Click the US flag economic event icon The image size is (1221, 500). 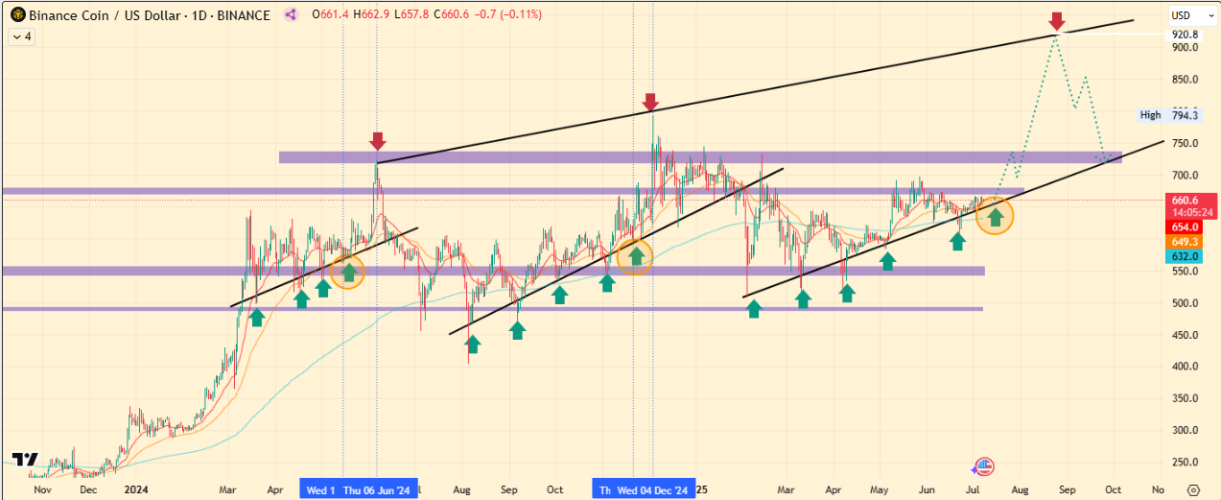[984, 466]
